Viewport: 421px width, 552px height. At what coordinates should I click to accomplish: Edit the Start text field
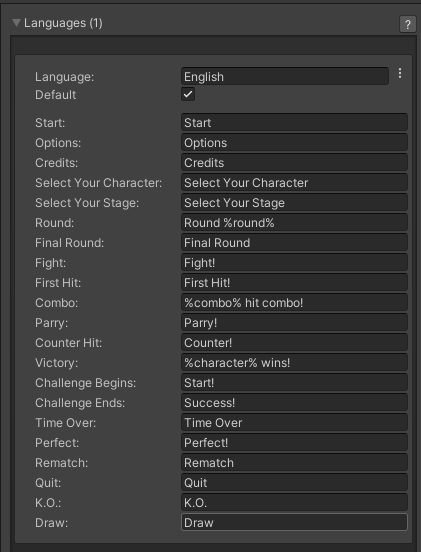(294, 123)
